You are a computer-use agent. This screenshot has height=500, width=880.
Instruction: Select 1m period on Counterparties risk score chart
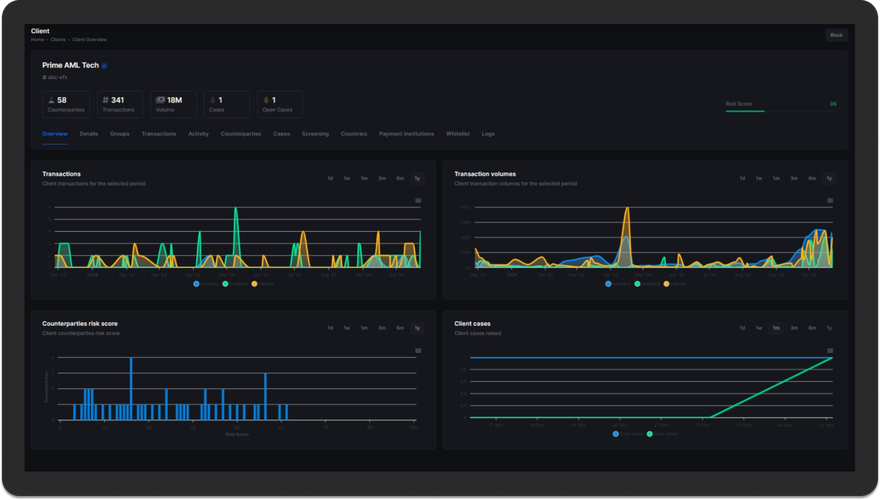pos(364,328)
